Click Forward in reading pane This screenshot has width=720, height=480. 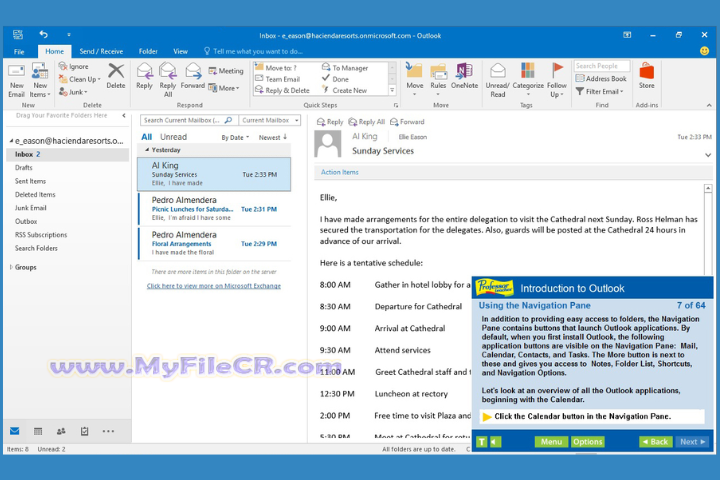pos(407,122)
